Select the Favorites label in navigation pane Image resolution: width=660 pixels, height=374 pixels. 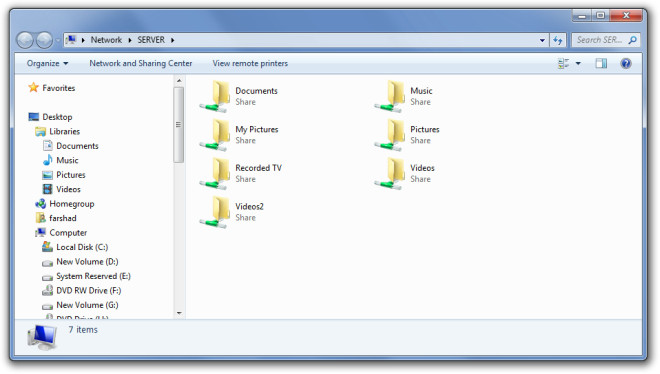[x=59, y=88]
